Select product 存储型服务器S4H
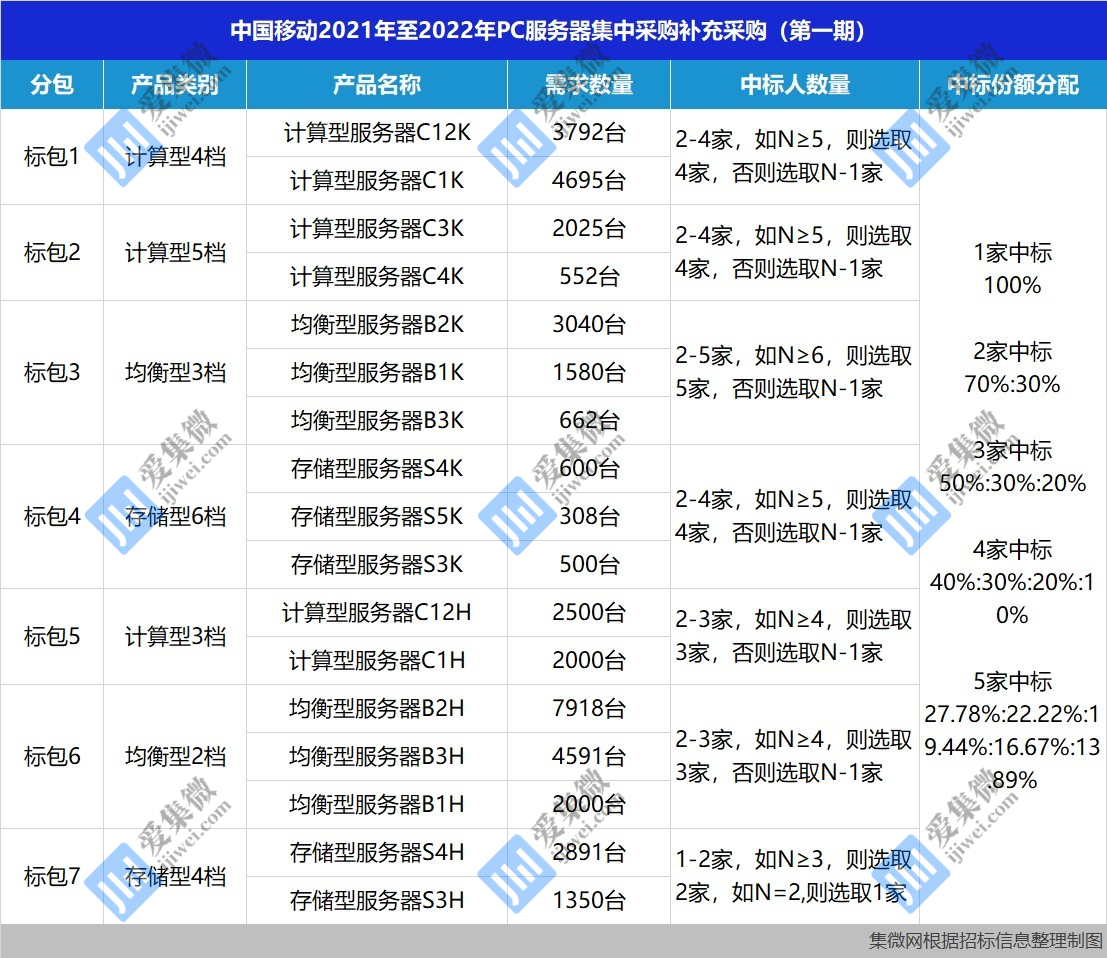 click(x=377, y=852)
